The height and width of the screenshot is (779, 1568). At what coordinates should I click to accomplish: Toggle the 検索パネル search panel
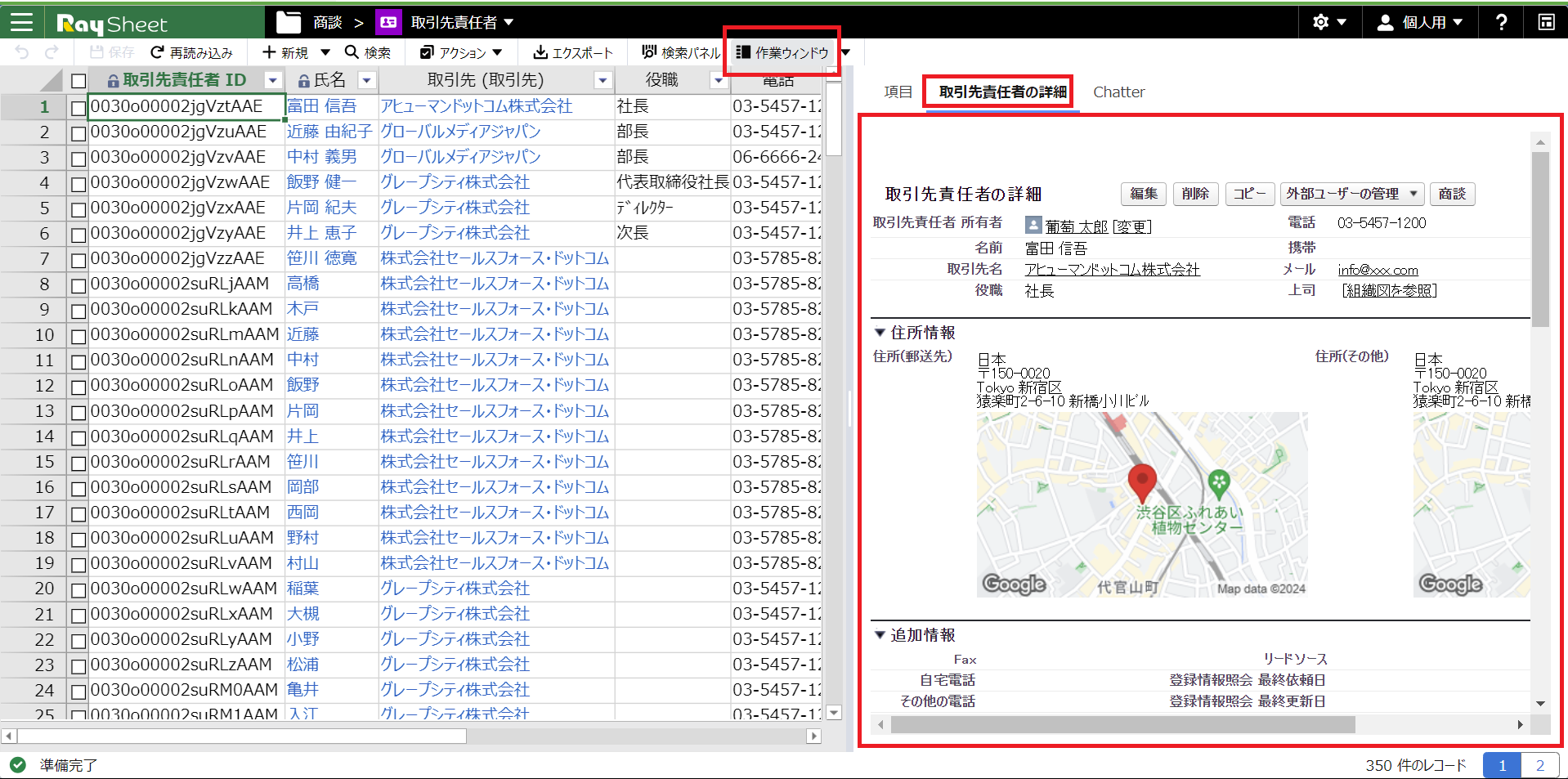681,52
